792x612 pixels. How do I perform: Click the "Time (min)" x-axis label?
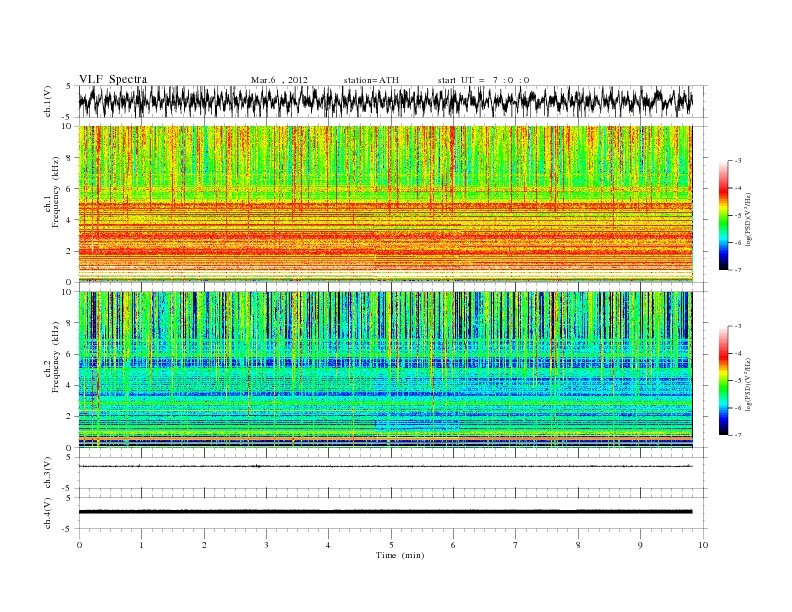point(400,555)
